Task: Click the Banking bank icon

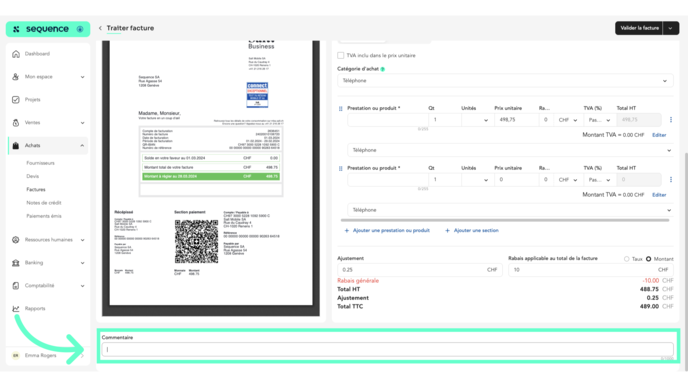Action: click(x=16, y=263)
